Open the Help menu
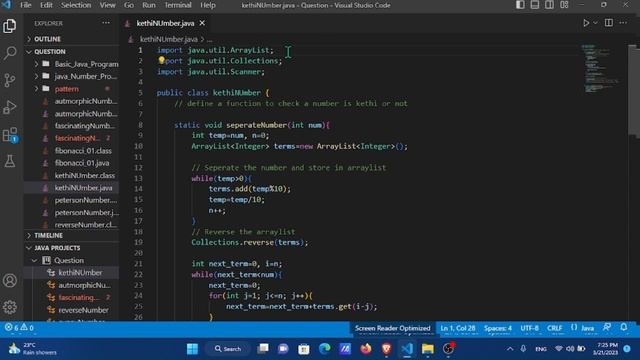The height and width of the screenshot is (360, 640). [x=208, y=5]
